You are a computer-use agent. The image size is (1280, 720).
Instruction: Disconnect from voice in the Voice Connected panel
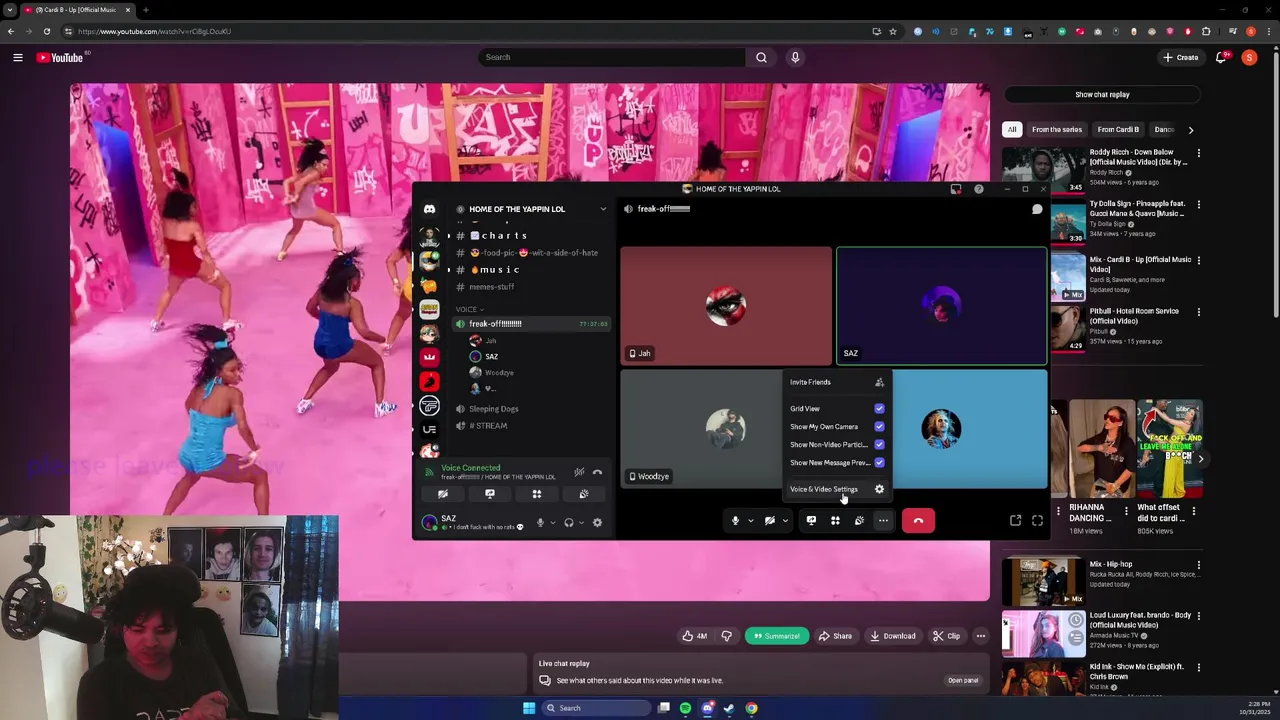tap(597, 472)
